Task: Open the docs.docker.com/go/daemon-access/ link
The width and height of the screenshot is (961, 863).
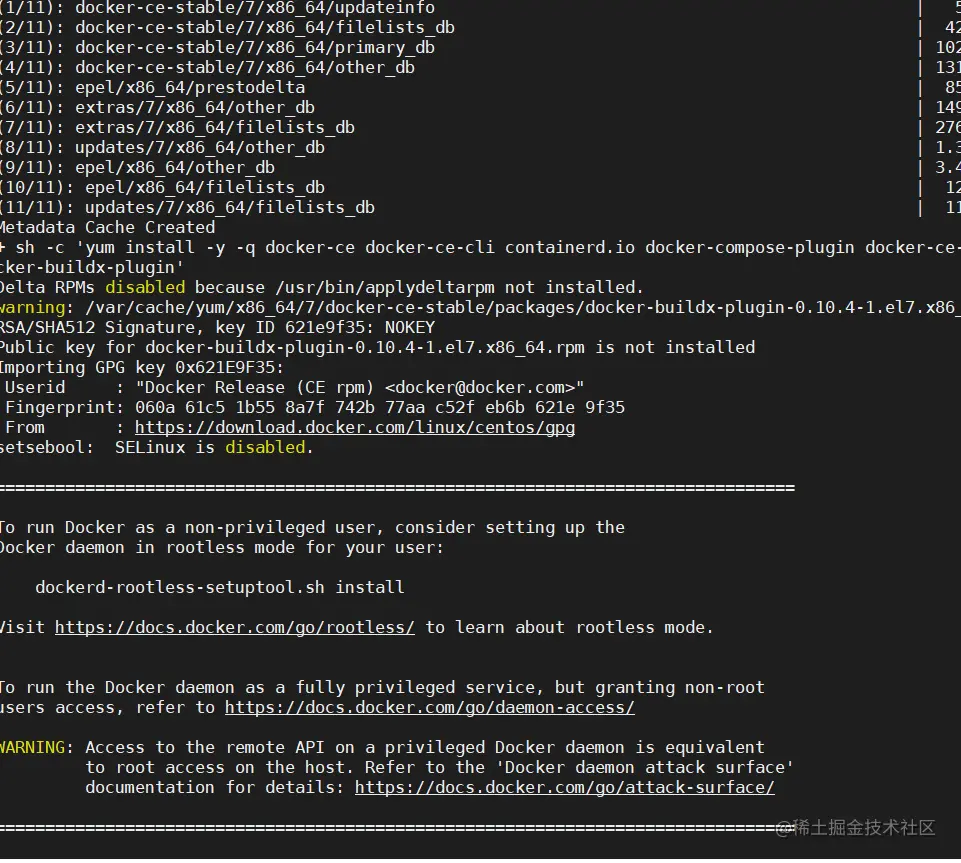Action: [430, 707]
